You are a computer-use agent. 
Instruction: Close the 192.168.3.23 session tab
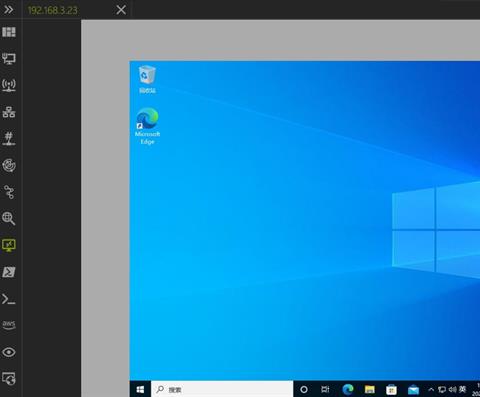pos(121,10)
